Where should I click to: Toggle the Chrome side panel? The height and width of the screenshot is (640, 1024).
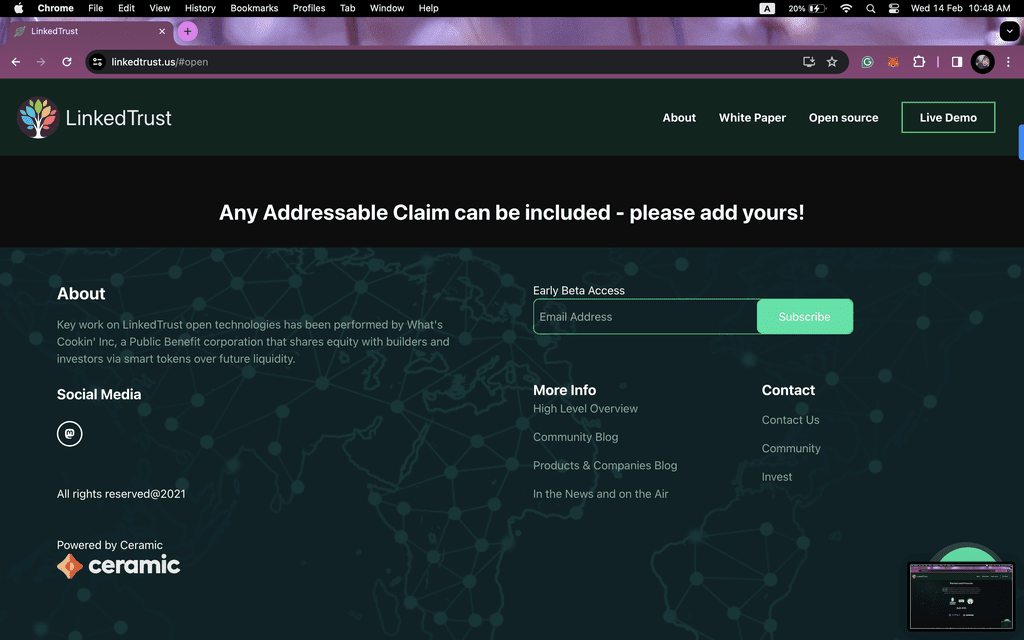957,62
